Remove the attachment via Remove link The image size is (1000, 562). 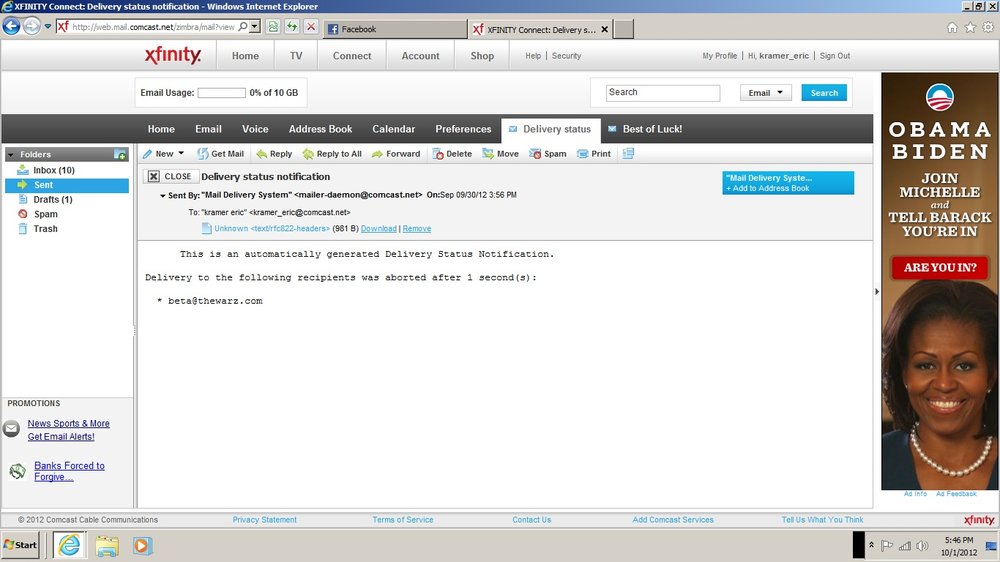416,228
